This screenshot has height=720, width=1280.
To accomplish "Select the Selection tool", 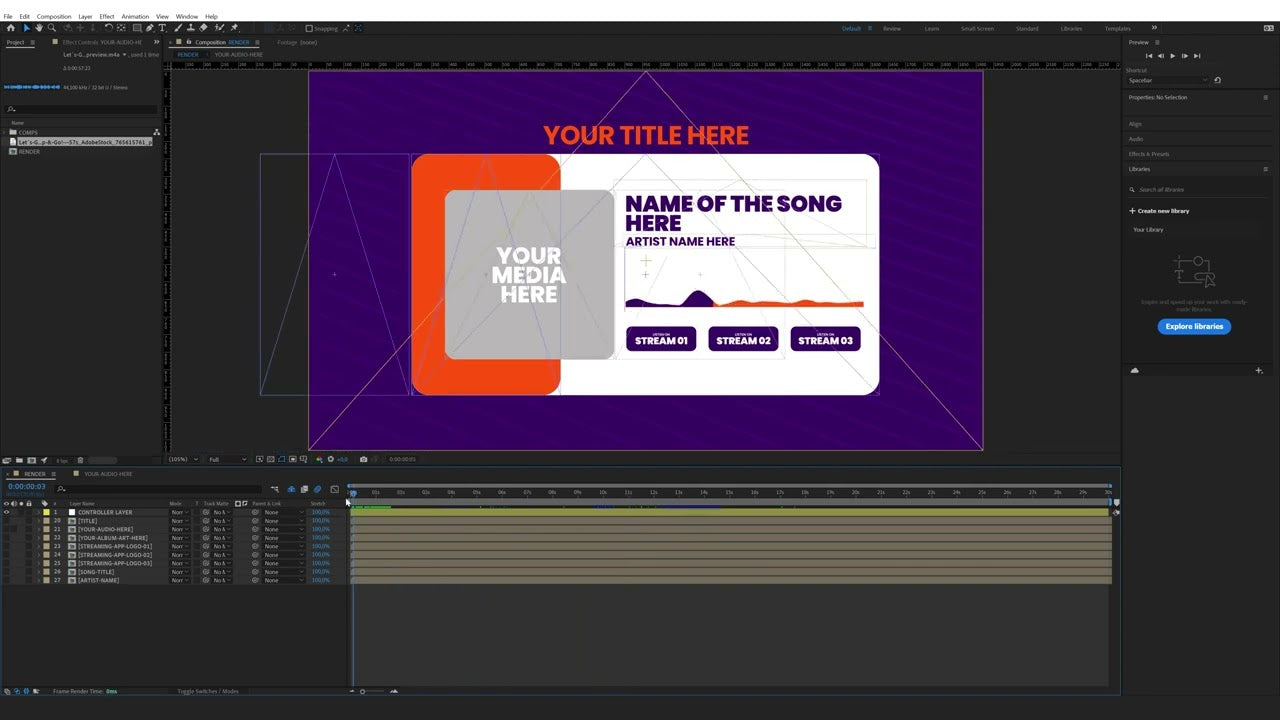I will coord(25,28).
